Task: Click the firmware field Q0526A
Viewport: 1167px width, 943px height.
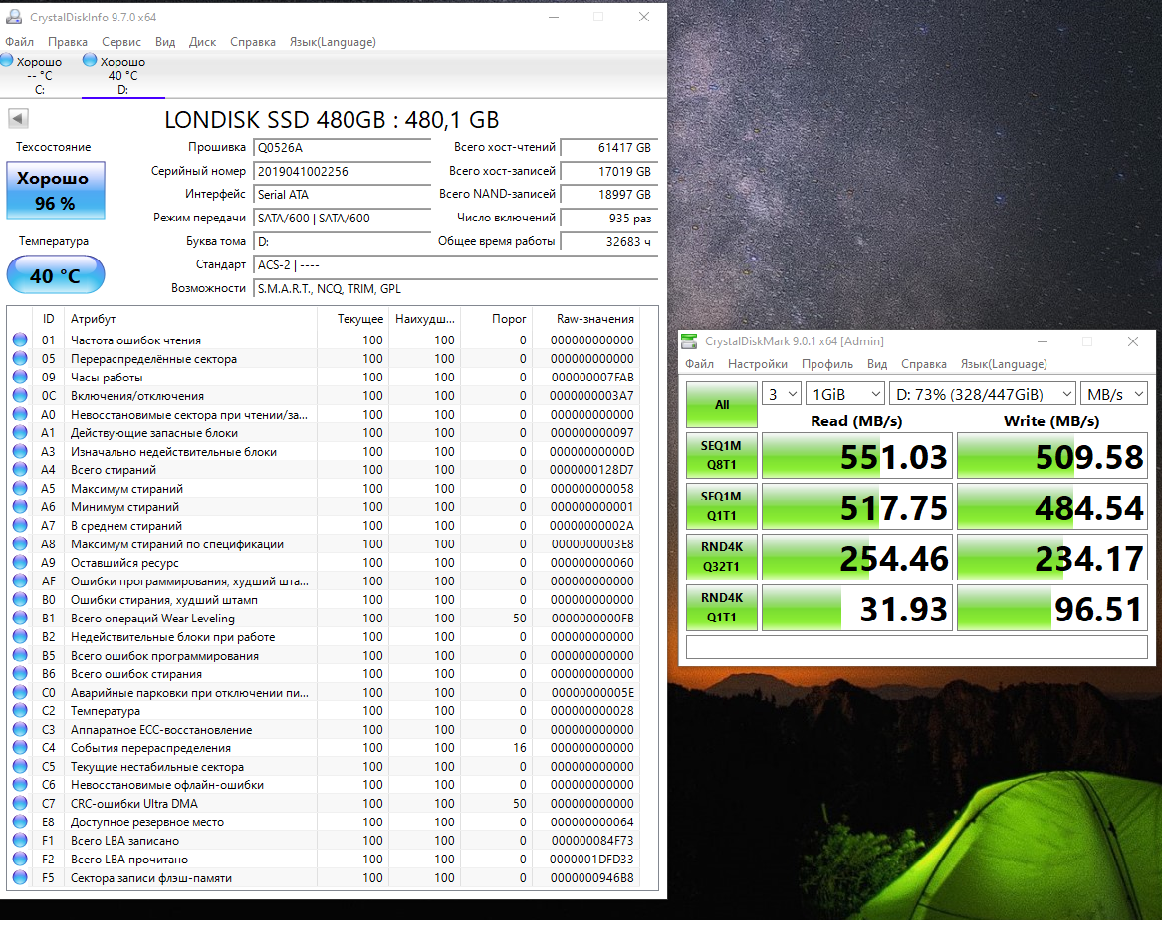Action: pos(342,147)
